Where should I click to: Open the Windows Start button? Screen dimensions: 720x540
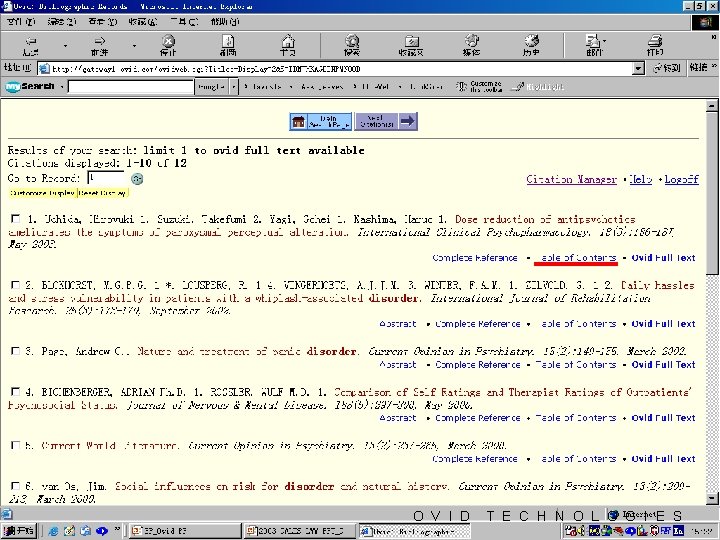pyautogui.click(x=18, y=531)
